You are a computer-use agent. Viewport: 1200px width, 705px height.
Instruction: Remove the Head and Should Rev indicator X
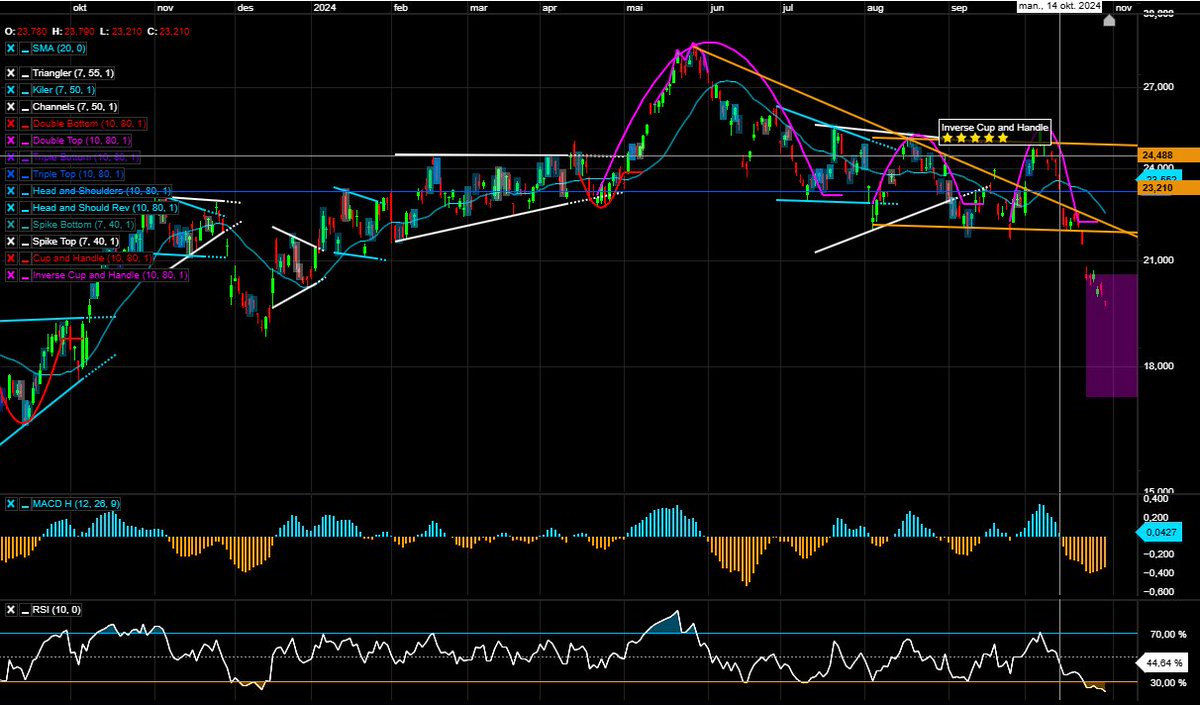click(11, 207)
